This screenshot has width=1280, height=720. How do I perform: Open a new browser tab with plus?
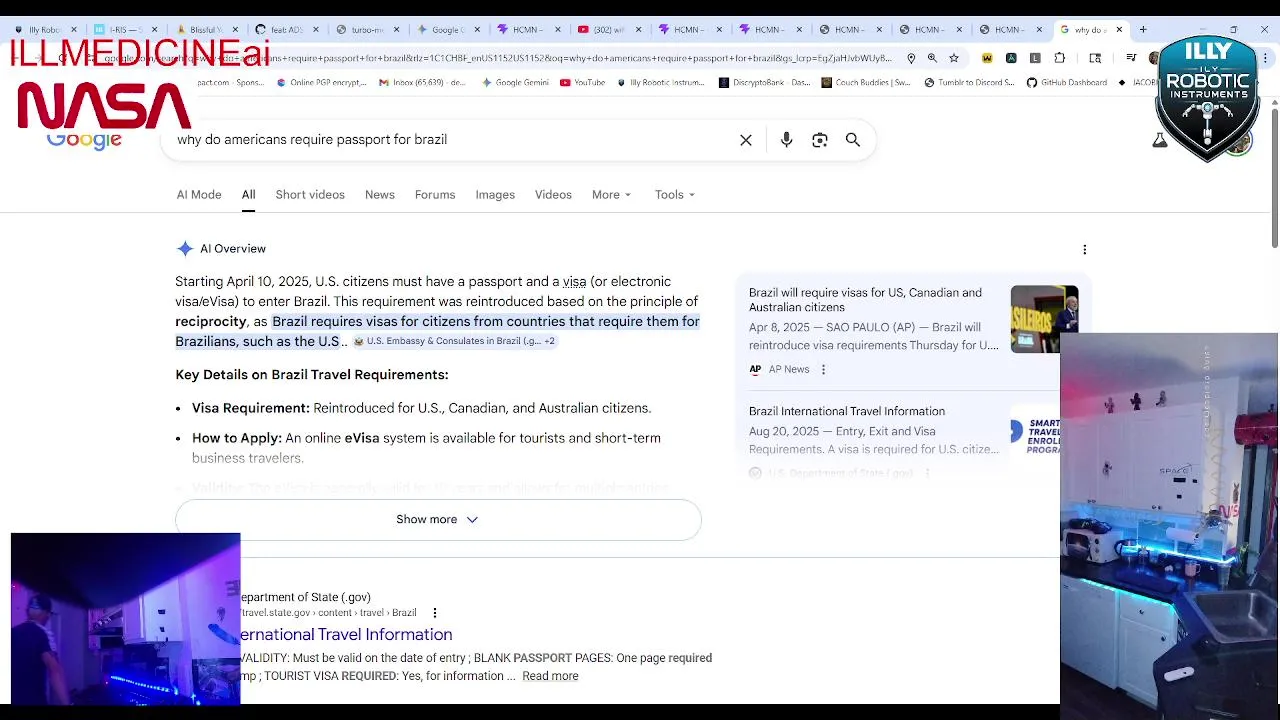(1143, 29)
